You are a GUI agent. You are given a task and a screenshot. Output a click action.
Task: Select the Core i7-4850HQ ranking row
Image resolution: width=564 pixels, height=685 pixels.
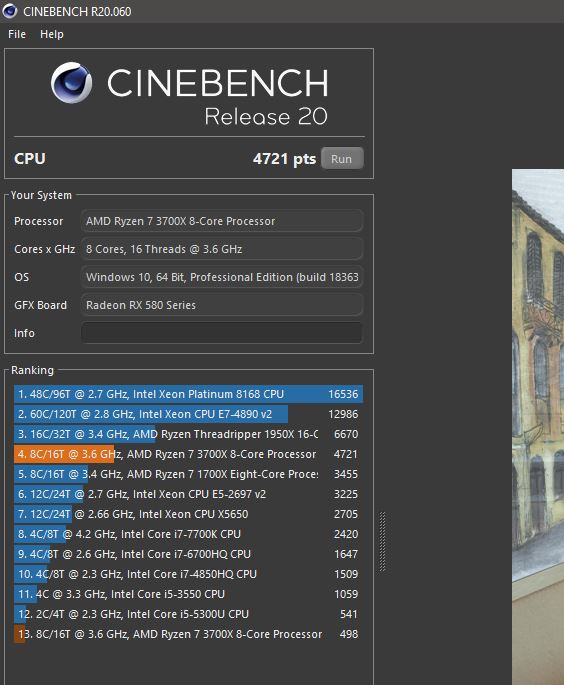[x=188, y=574]
